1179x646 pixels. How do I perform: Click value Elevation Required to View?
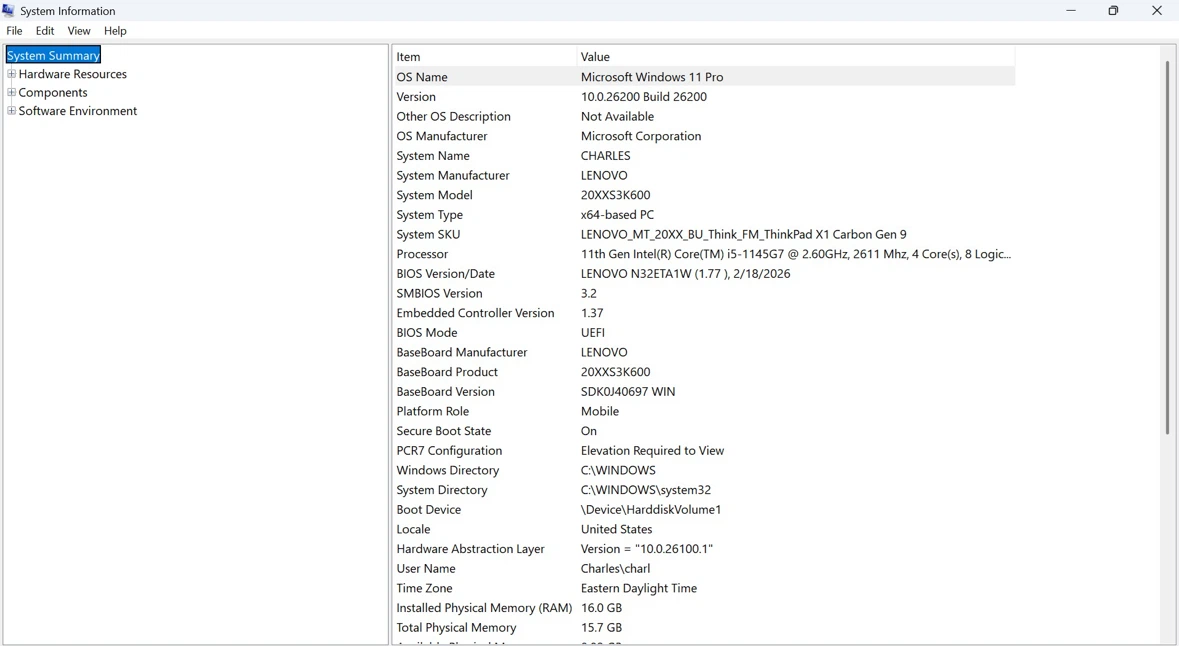click(x=652, y=450)
